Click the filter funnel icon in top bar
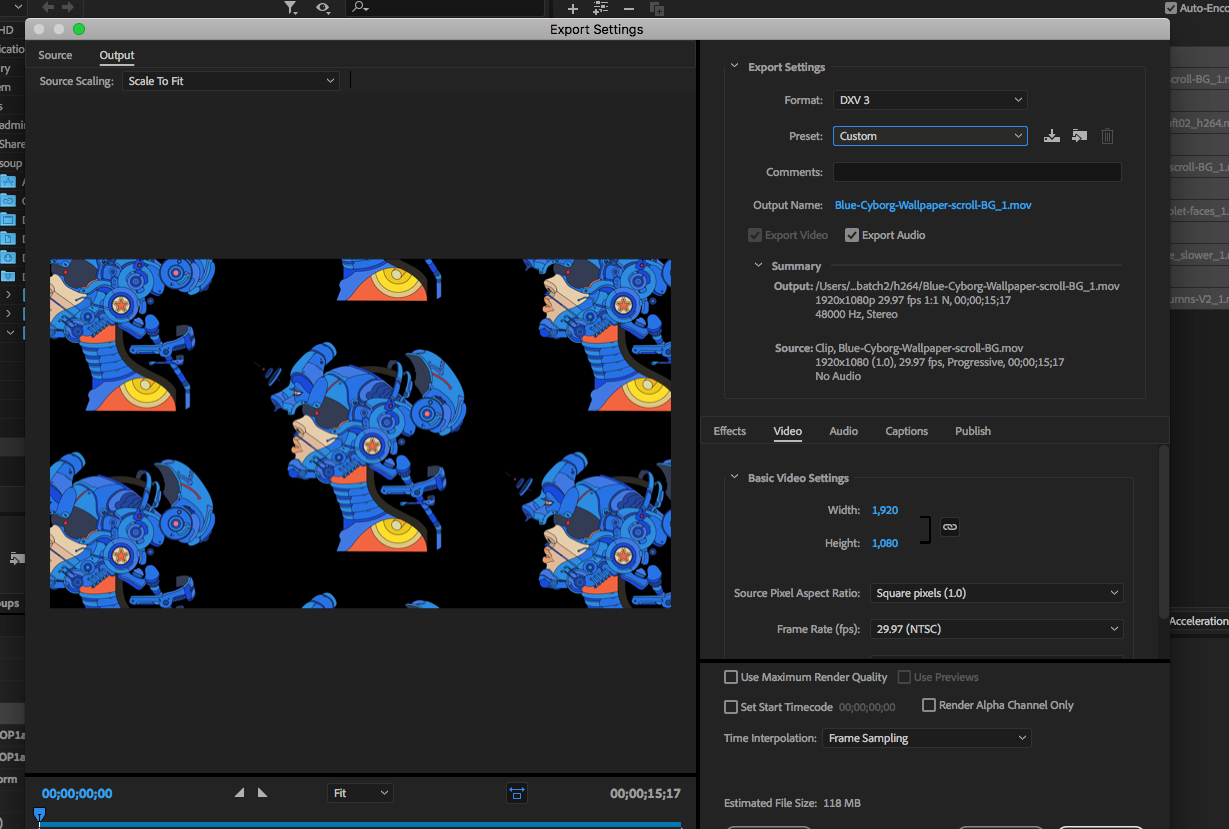 tap(291, 8)
